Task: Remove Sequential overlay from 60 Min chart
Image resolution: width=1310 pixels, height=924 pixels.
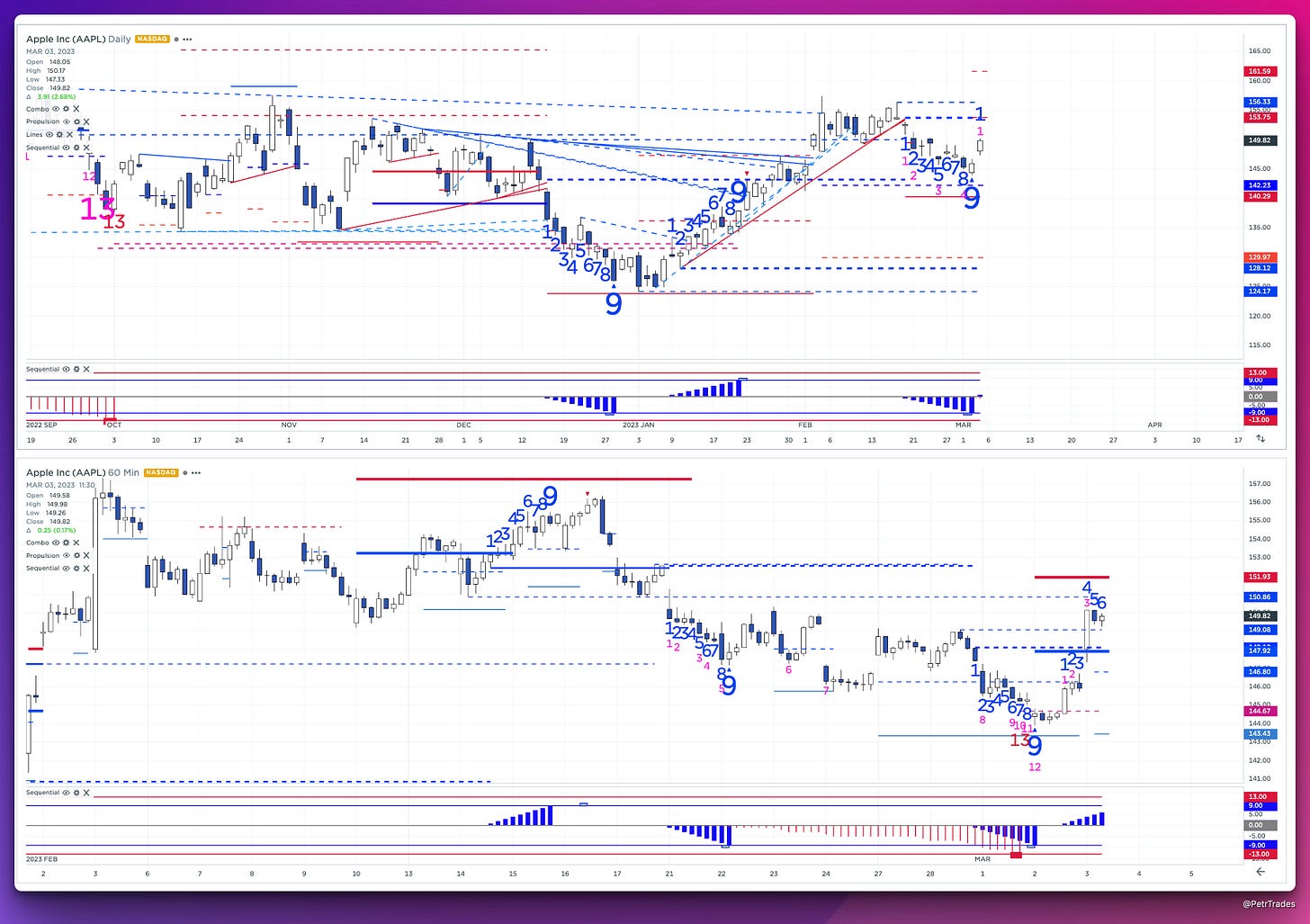Action: pos(86,569)
